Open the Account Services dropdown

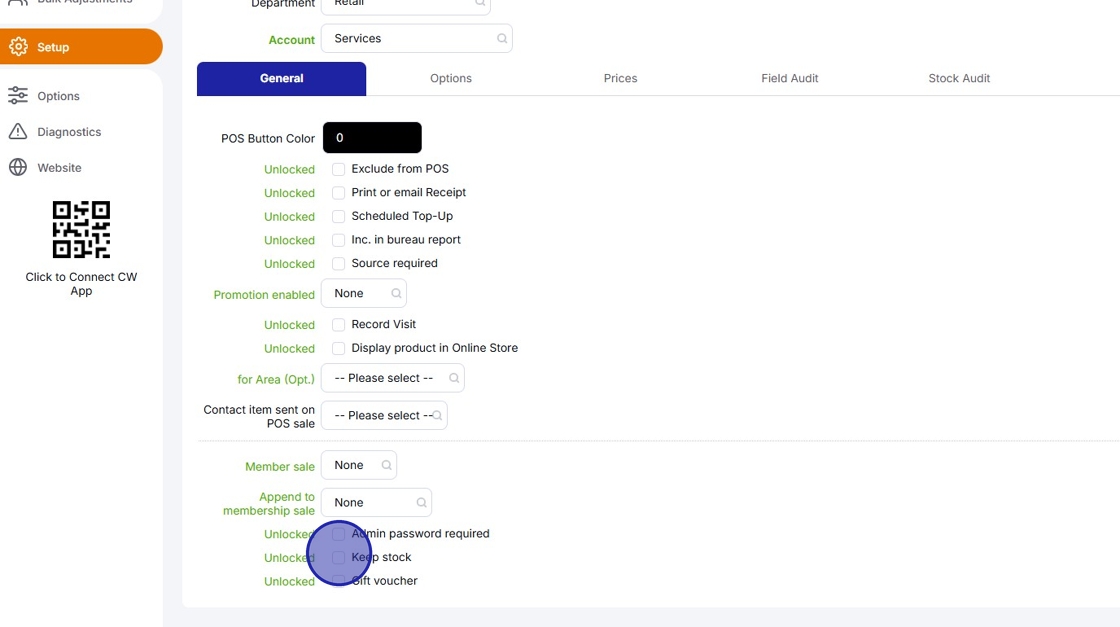pyautogui.click(x=416, y=39)
